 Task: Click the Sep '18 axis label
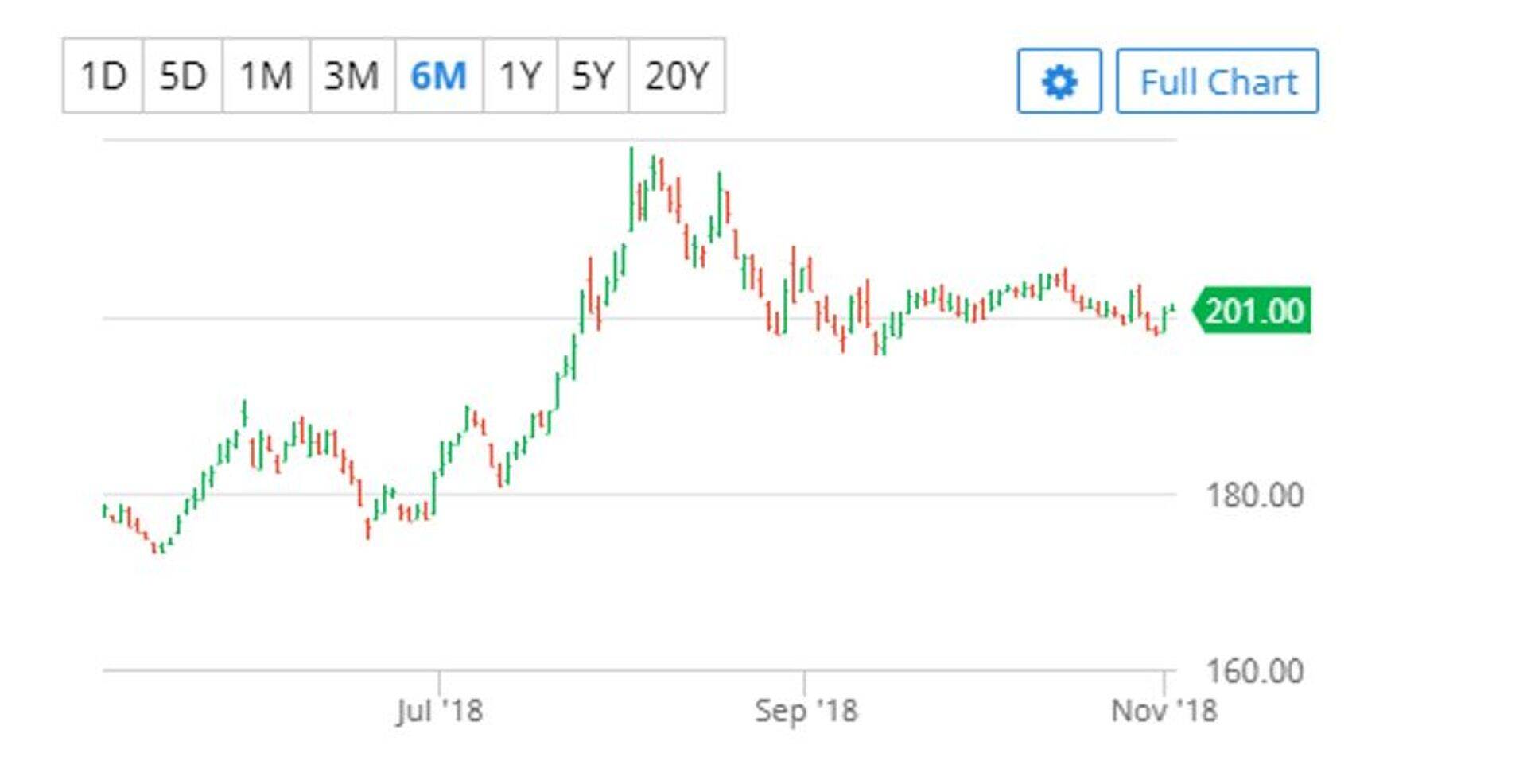coord(806,710)
